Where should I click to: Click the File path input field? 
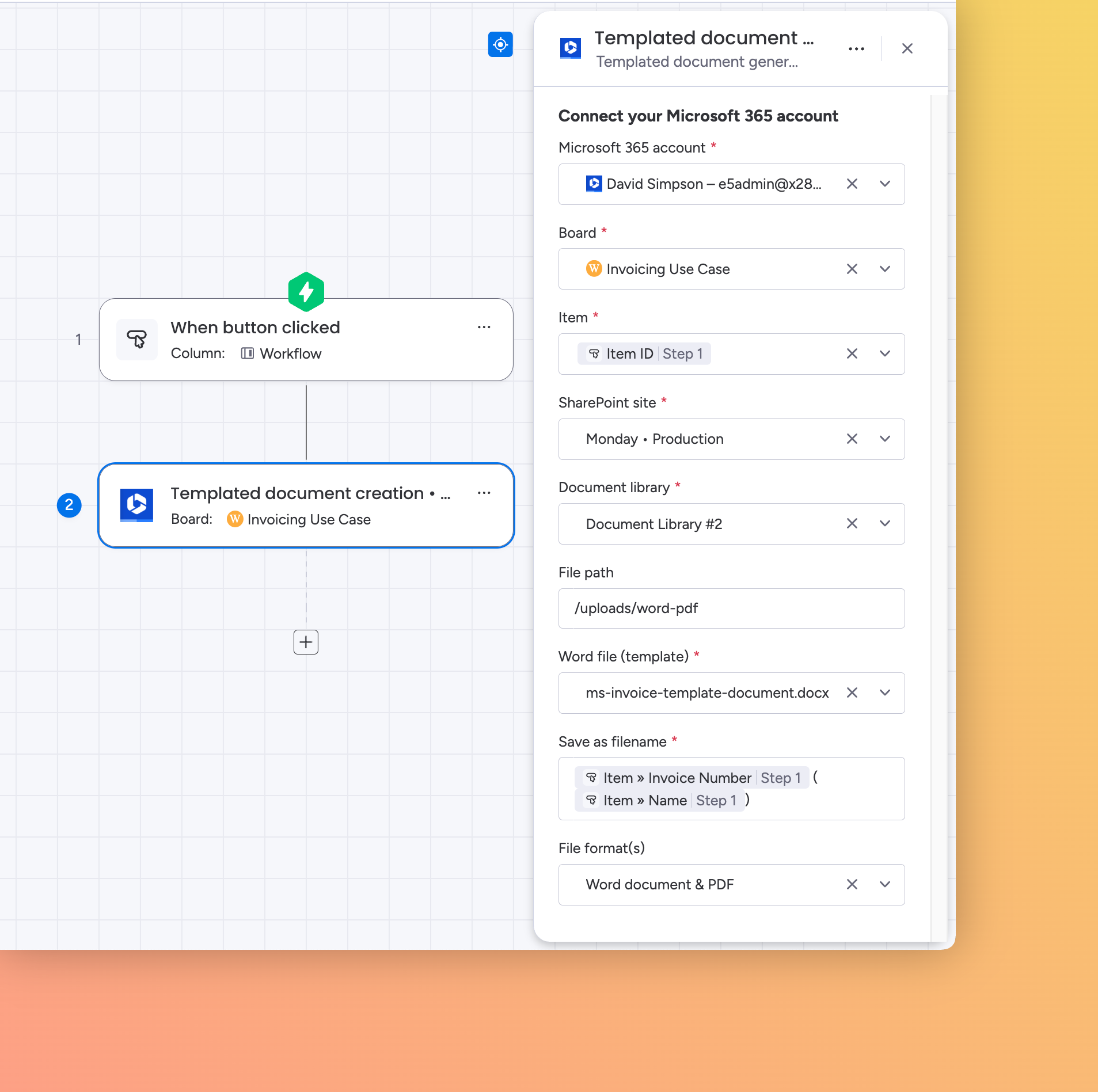pyautogui.click(x=731, y=608)
